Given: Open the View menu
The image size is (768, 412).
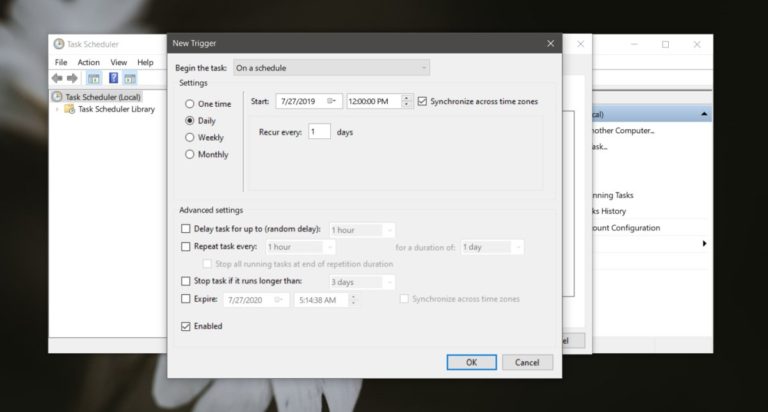Looking at the screenshot, I should pos(118,62).
